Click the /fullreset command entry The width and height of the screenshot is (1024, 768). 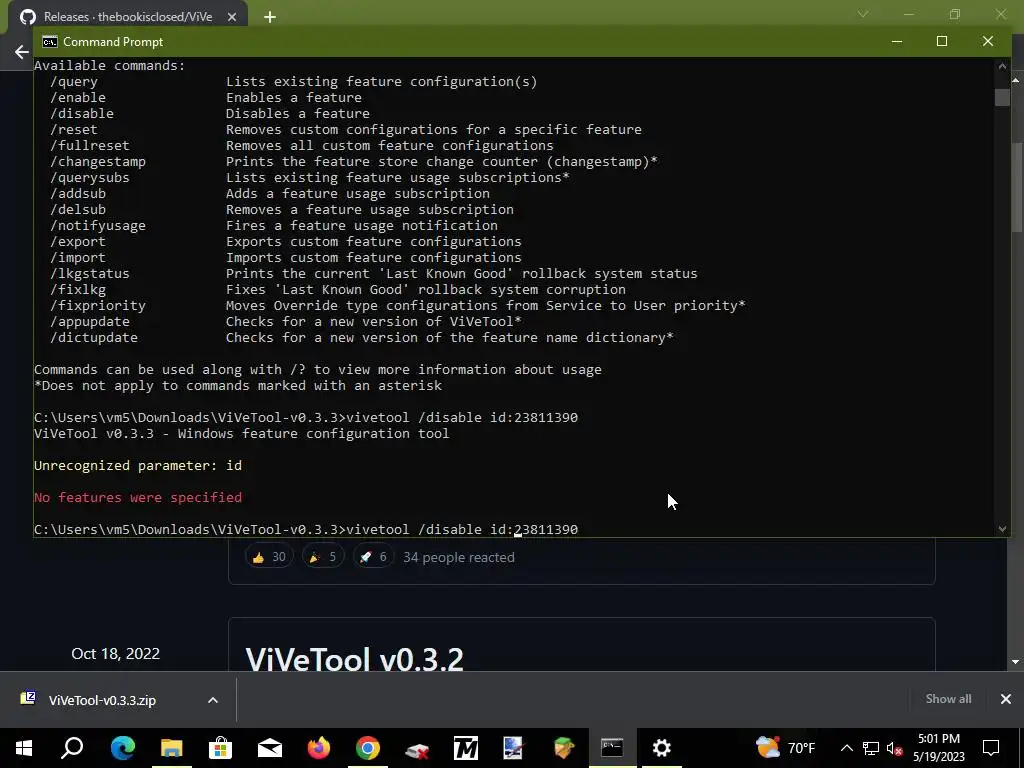click(90, 146)
